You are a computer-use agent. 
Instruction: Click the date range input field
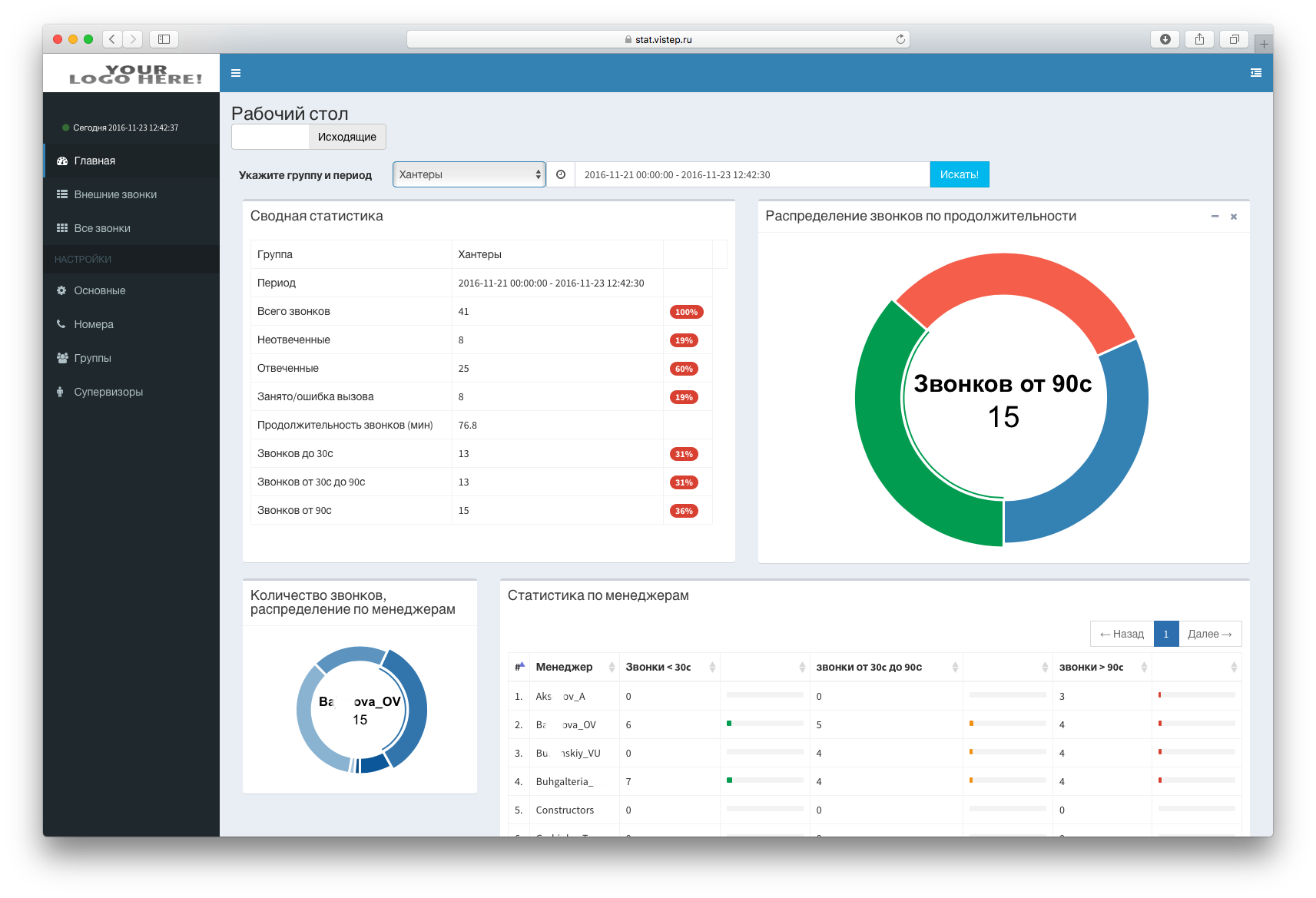pos(751,174)
